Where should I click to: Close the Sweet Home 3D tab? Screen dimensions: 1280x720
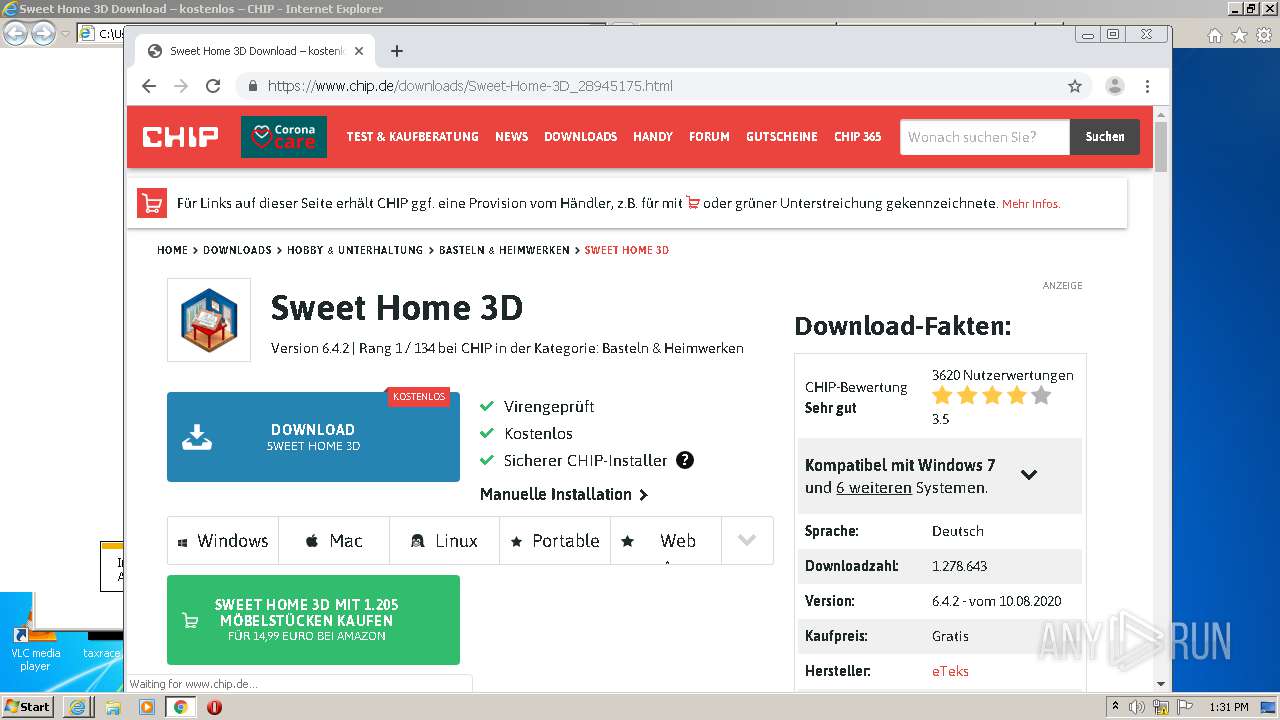click(359, 51)
